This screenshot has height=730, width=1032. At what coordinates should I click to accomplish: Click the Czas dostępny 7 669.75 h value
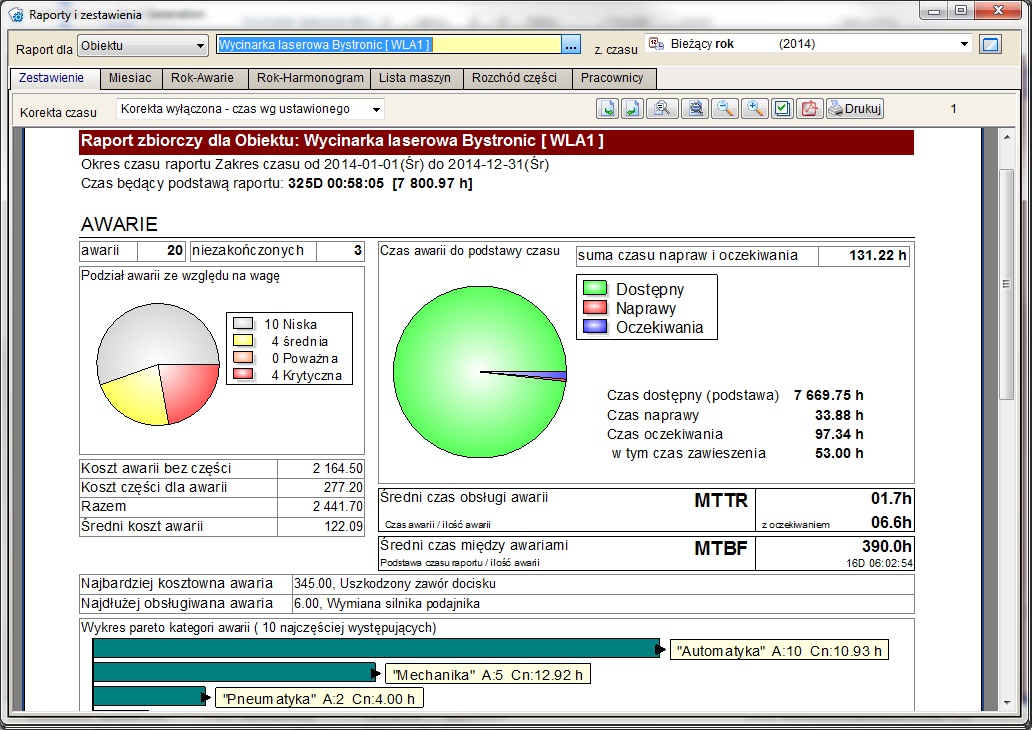pos(829,396)
